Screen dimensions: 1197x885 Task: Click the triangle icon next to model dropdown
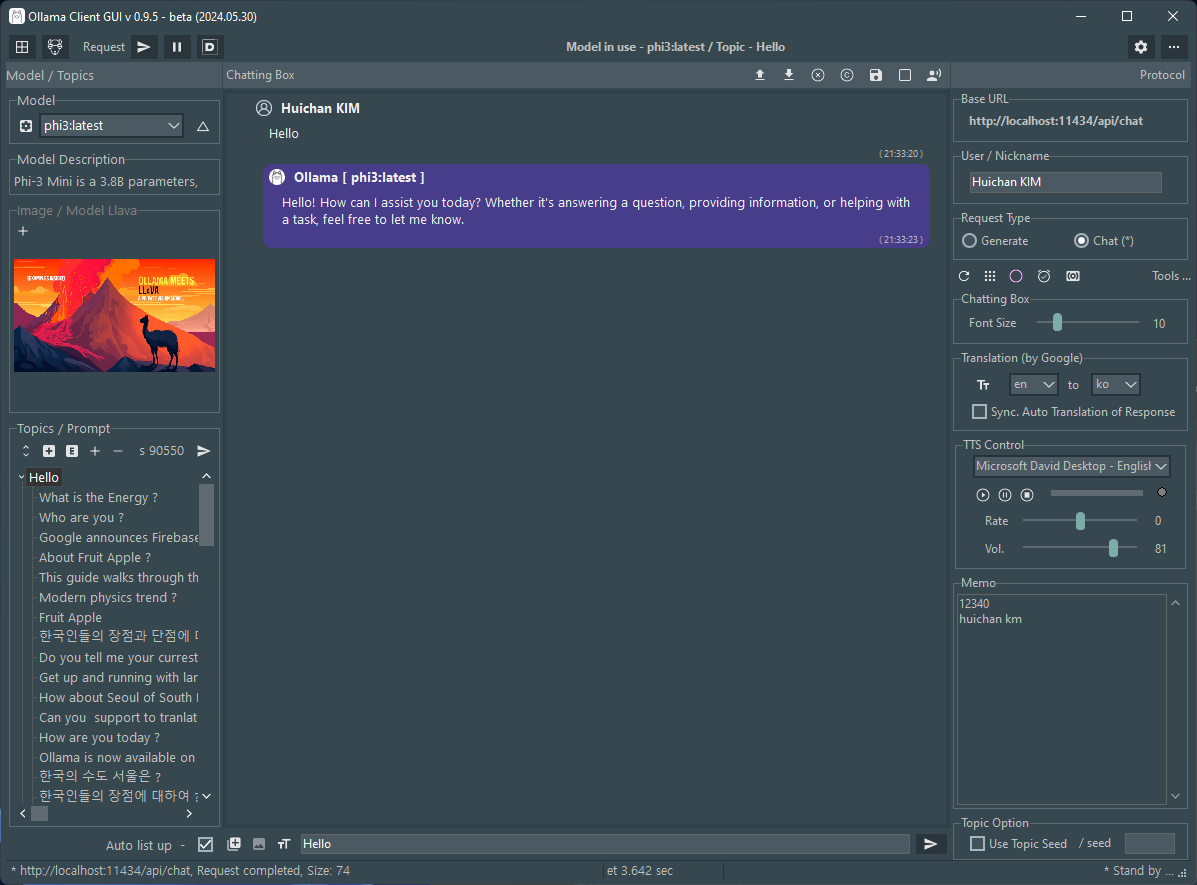(202, 126)
